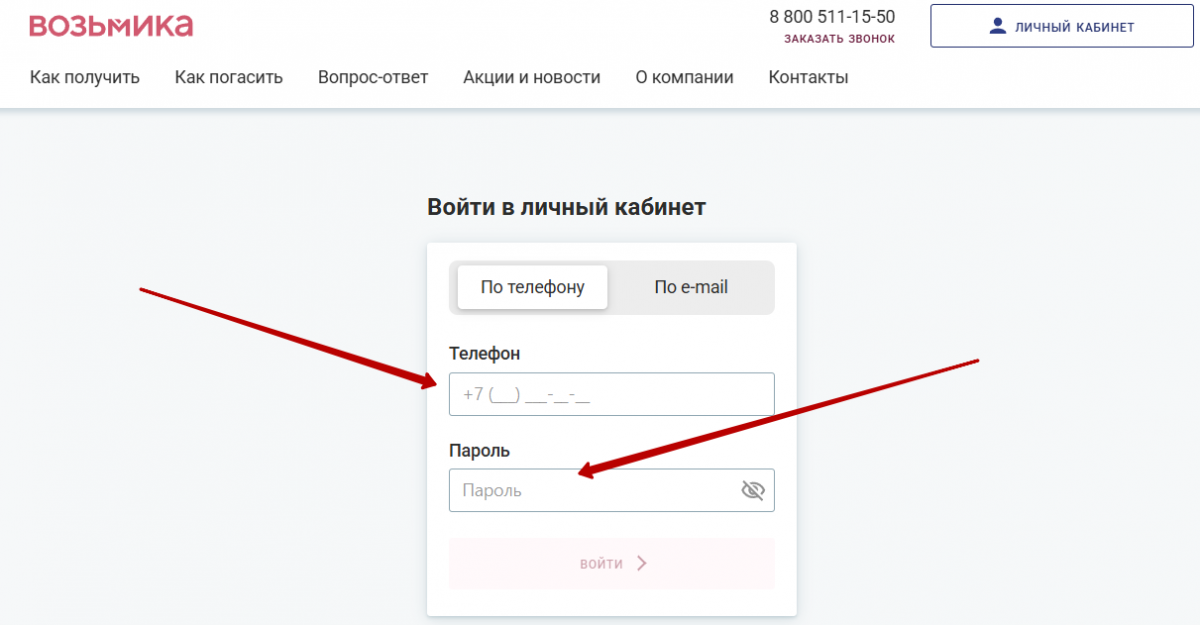Switch to the По e-mail tab
The height and width of the screenshot is (625, 1200).
[691, 287]
